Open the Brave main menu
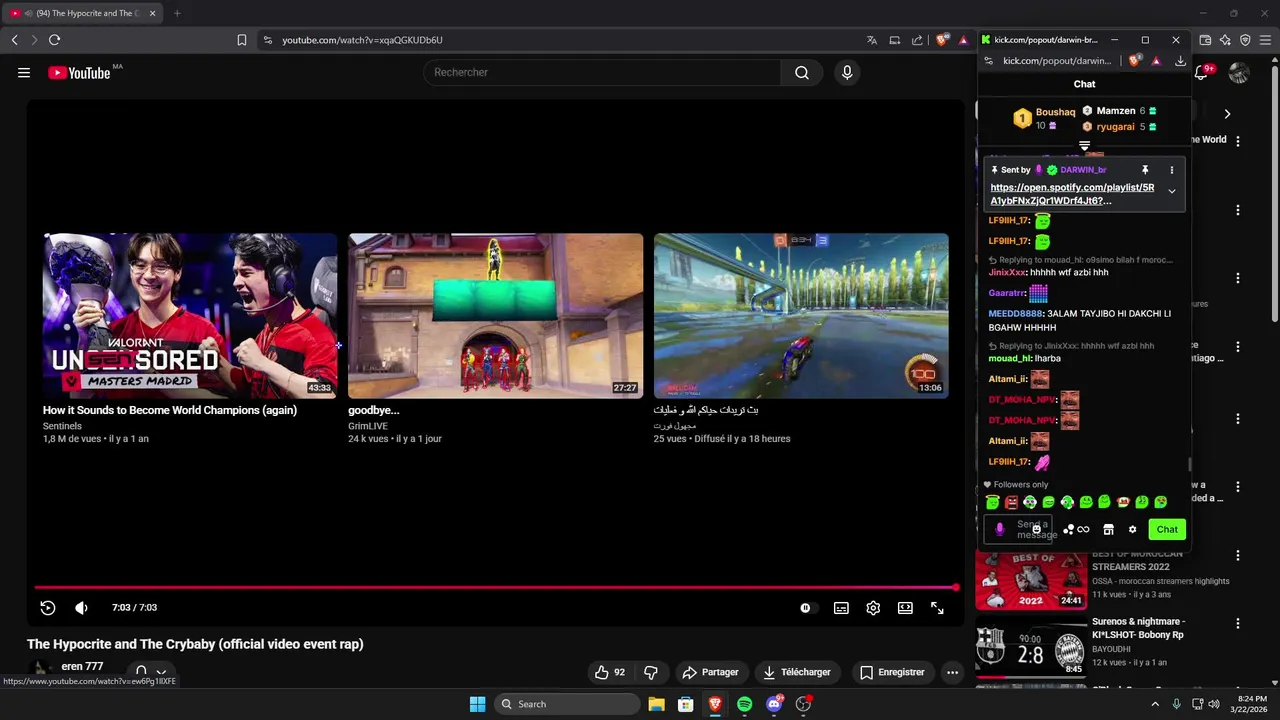 pos(1266,40)
